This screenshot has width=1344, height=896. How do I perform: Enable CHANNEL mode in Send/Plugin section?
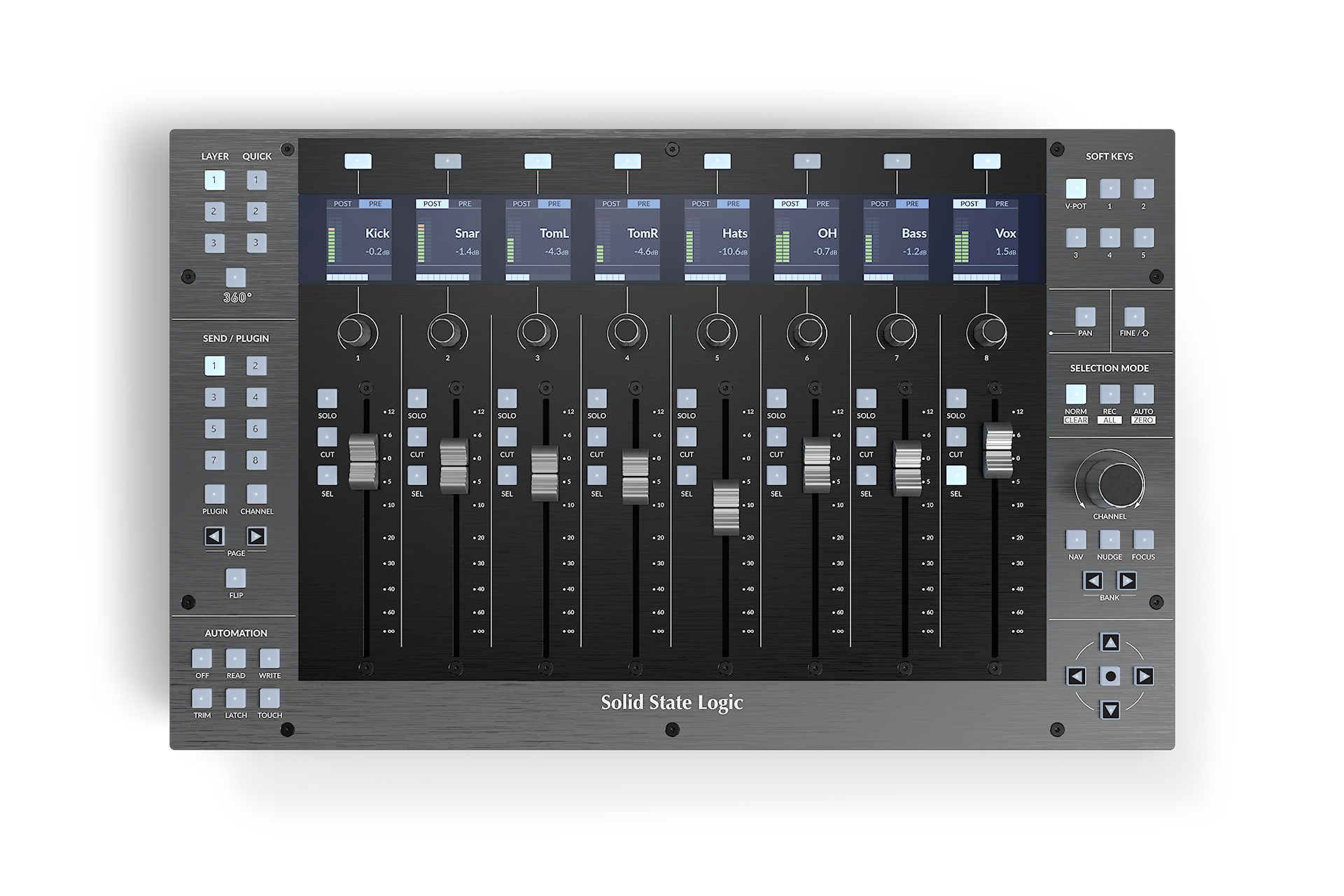256,494
